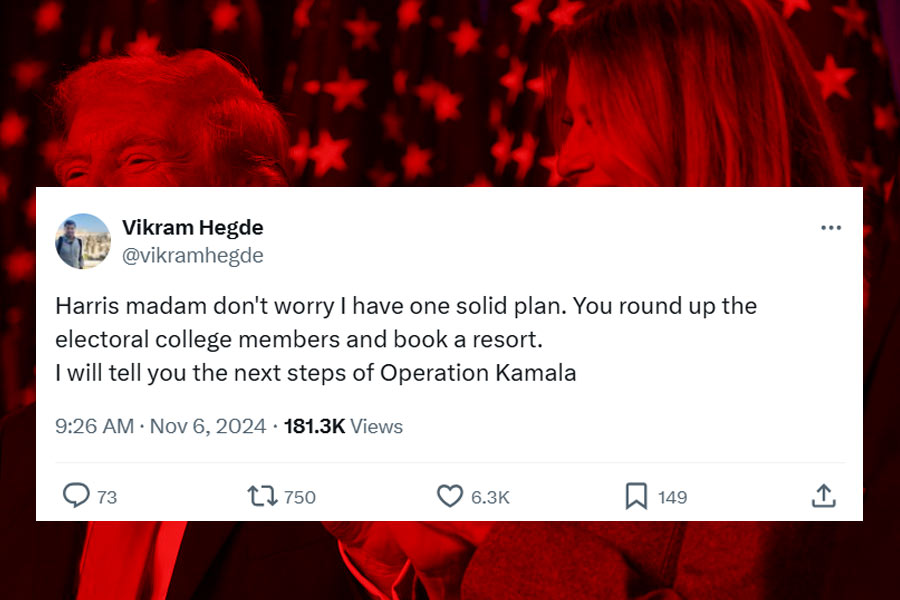The height and width of the screenshot is (600, 900).
Task: Click the reply speech bubble icon
Action: (76, 495)
